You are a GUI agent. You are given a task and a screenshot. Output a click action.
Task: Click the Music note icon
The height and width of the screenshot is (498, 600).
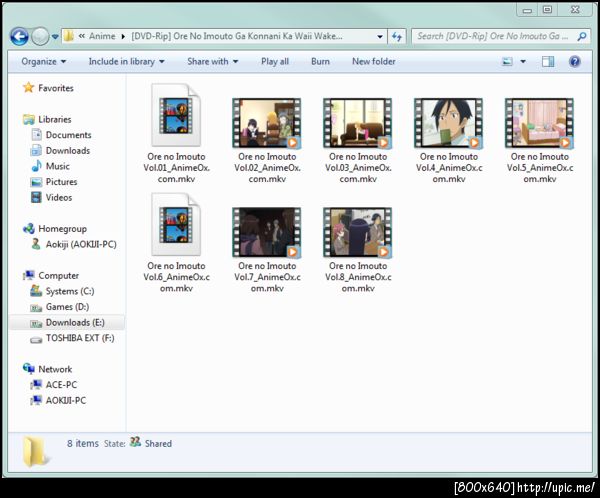click(x=36, y=166)
